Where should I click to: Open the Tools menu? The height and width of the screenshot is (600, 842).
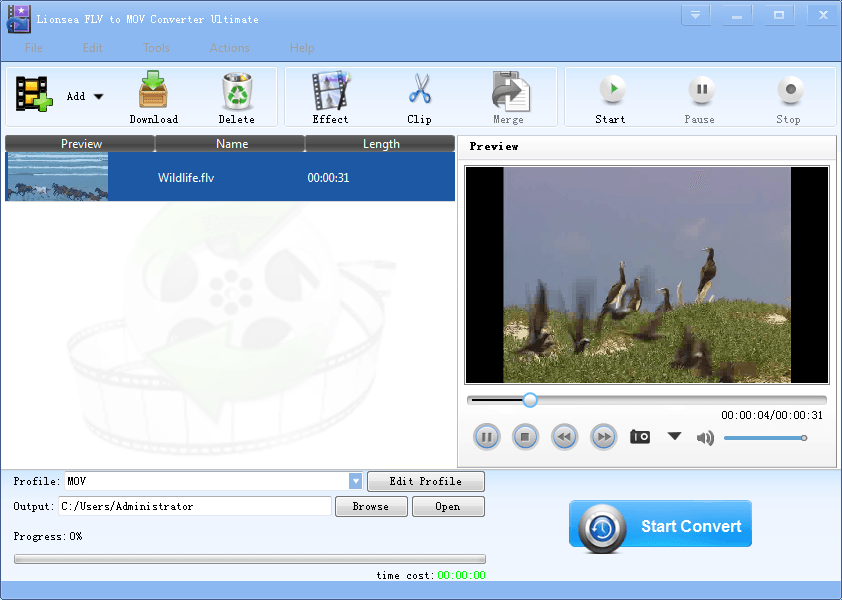pyautogui.click(x=156, y=48)
